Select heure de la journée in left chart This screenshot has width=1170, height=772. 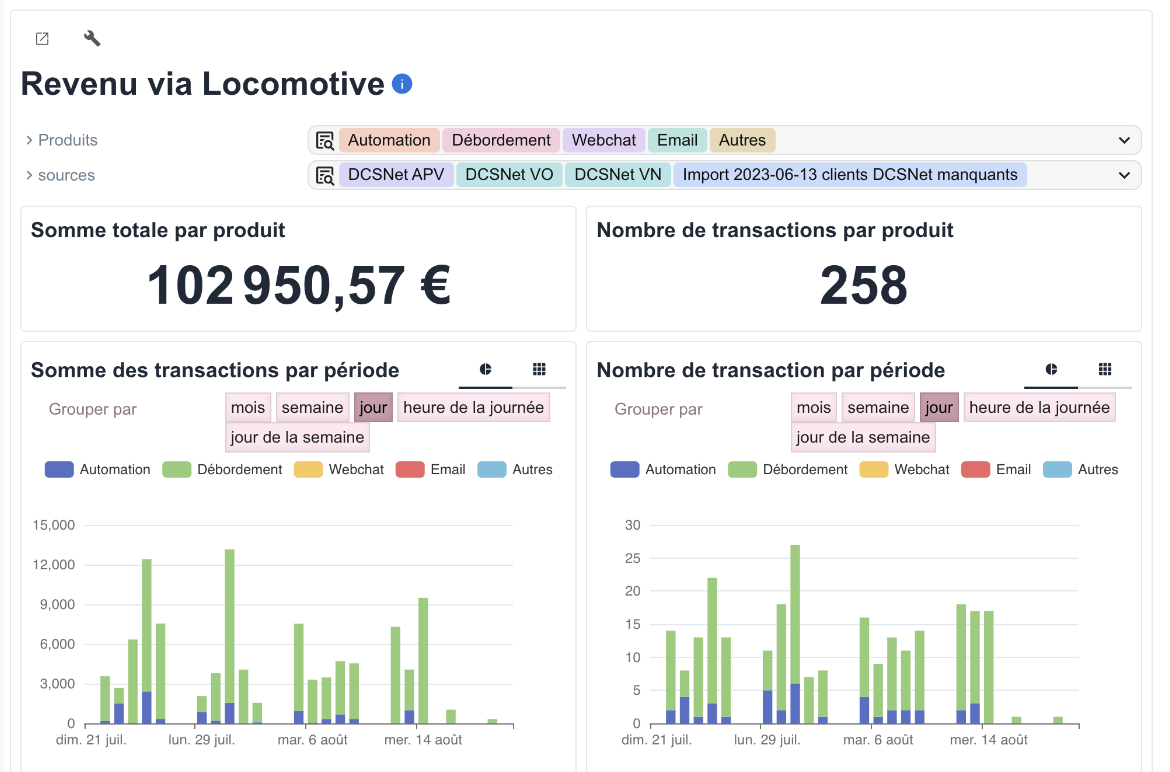(473, 408)
